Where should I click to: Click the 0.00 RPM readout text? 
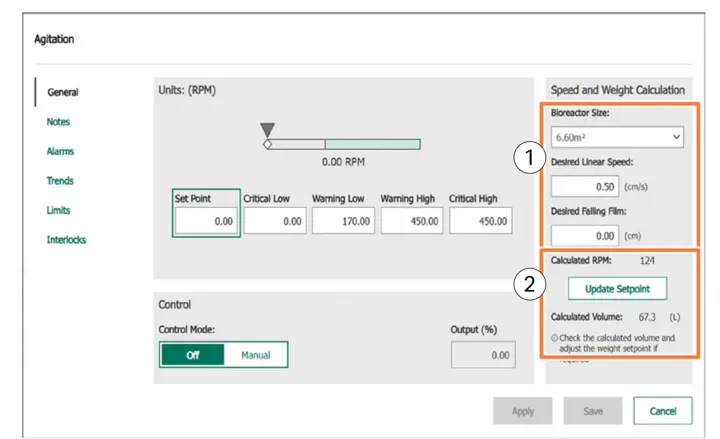pyautogui.click(x=343, y=162)
